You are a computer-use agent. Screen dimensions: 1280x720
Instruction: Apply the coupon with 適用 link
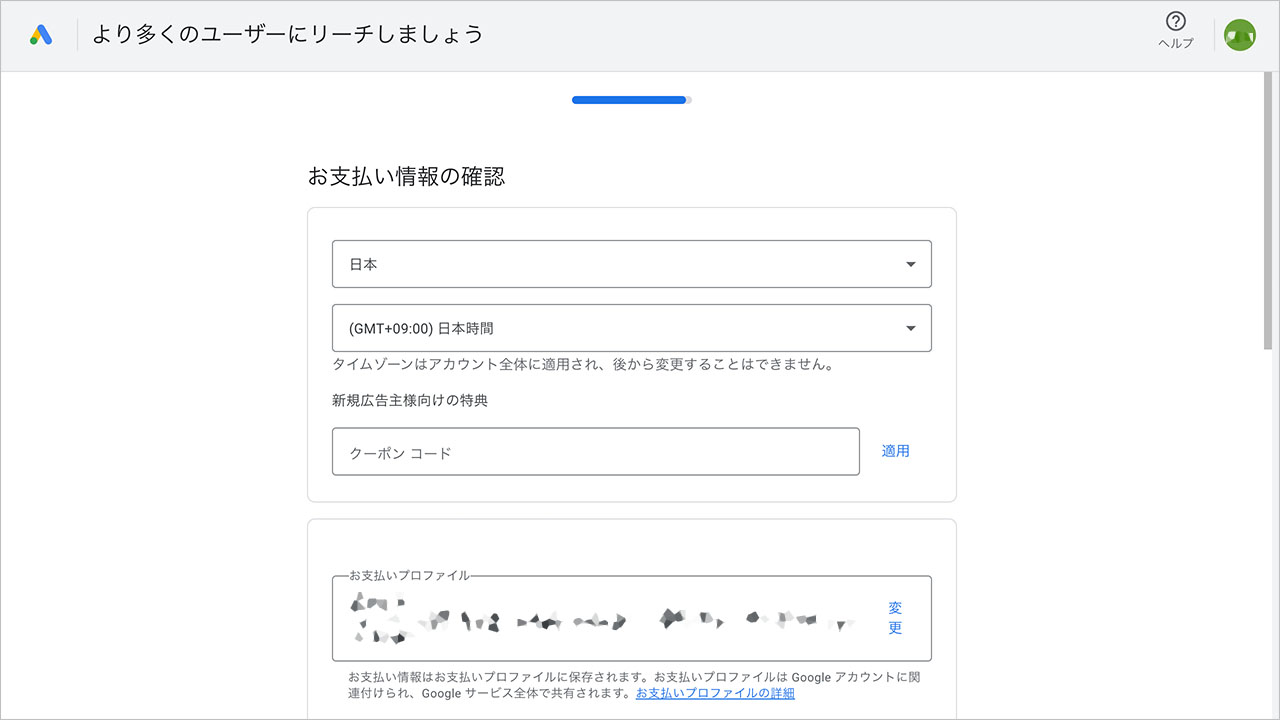894,450
